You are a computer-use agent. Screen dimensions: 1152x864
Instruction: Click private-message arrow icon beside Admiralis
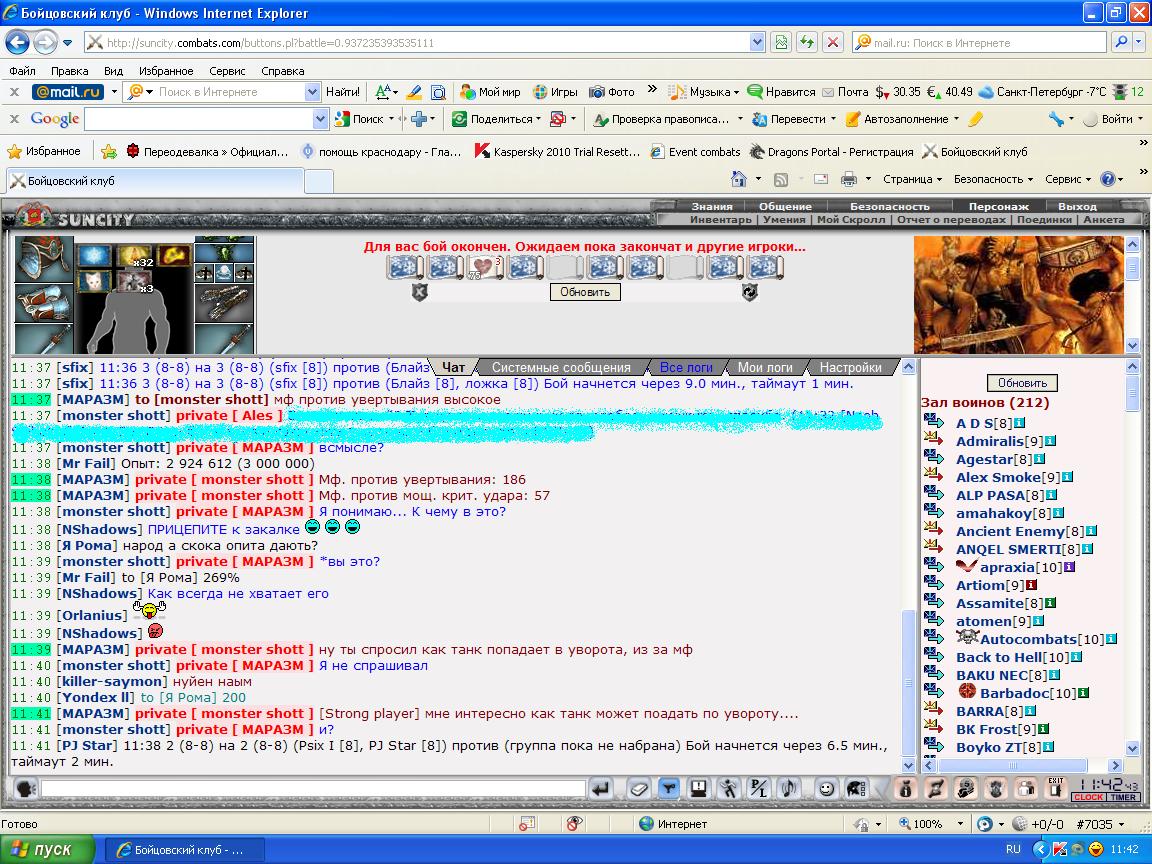click(x=934, y=439)
